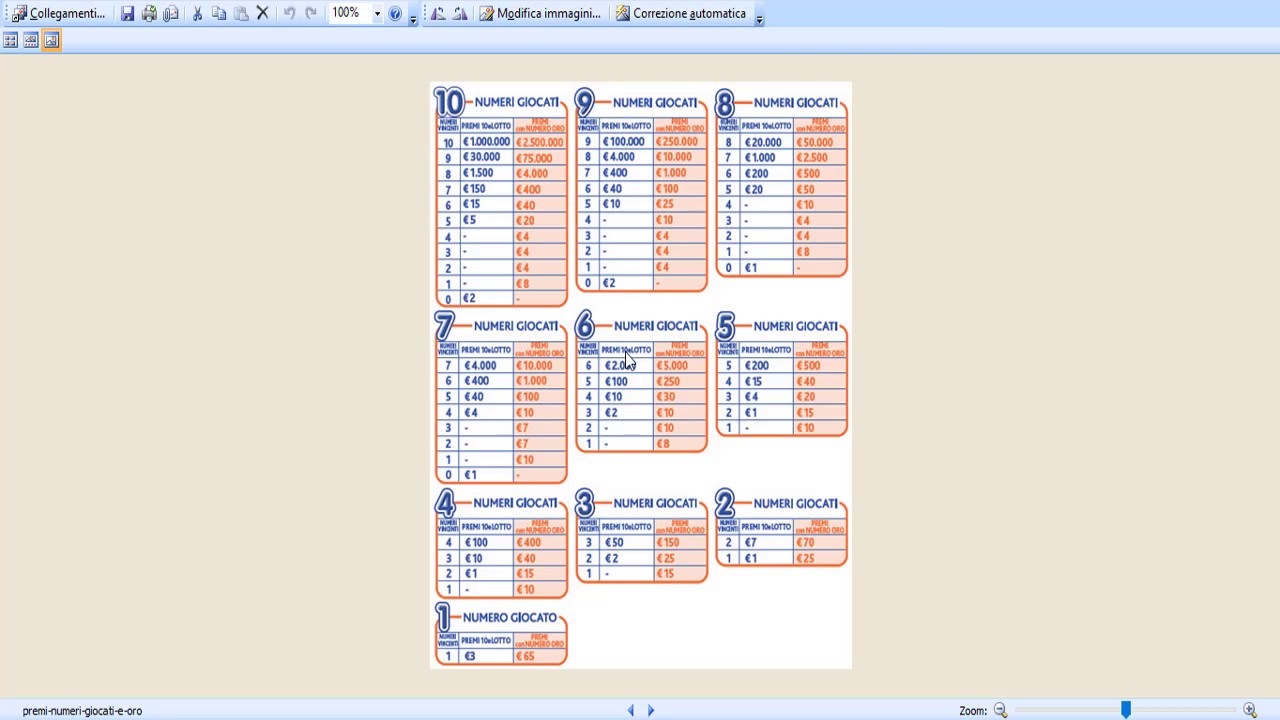This screenshot has height=720, width=1280.
Task: Click the blue Help question mark icon
Action: (x=395, y=13)
